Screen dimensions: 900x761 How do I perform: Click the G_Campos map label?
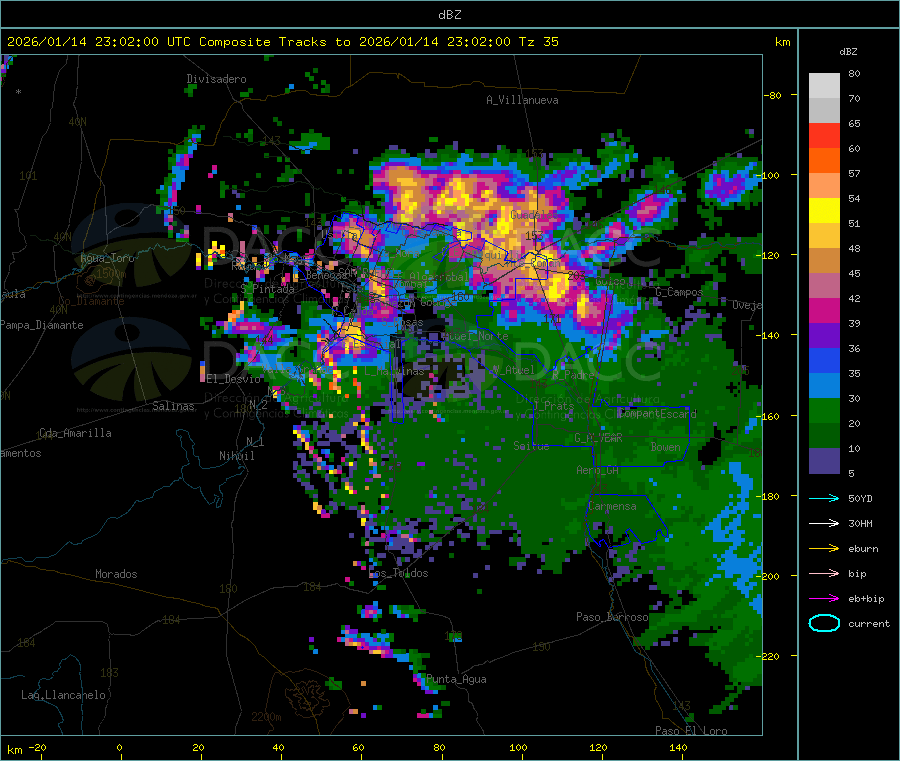679,292
